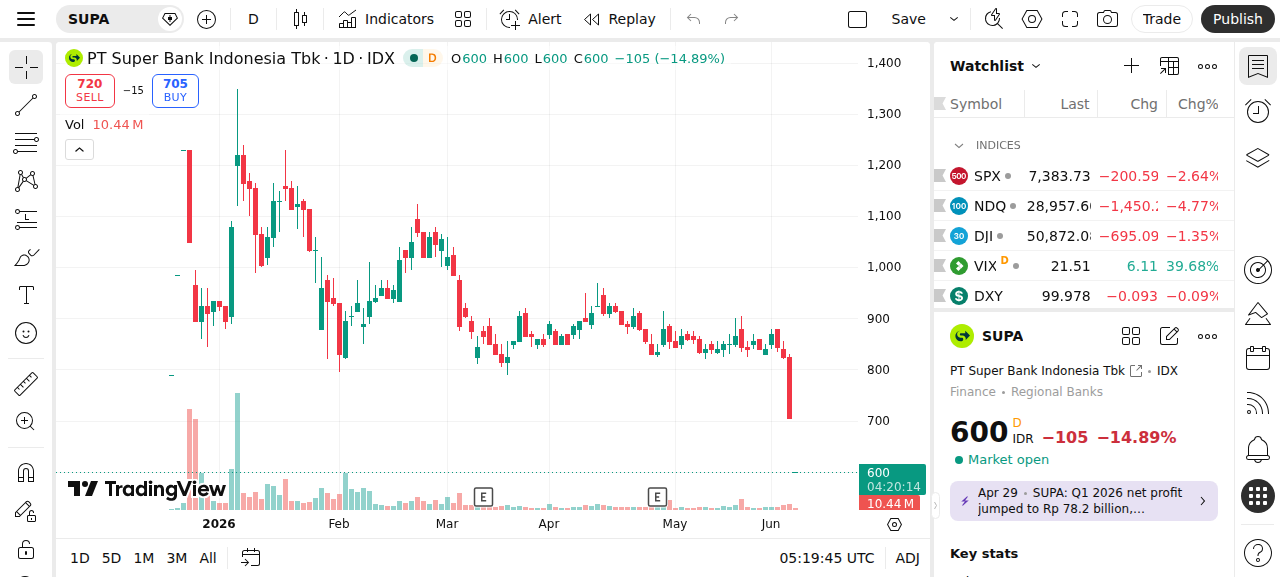Select the text annotation tool
This screenshot has width=1280, height=577.
26,295
